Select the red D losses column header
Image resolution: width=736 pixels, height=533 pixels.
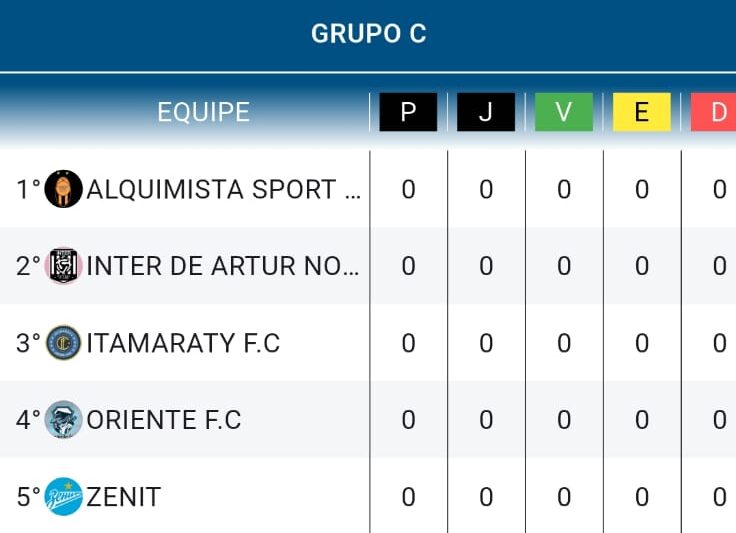(x=713, y=112)
